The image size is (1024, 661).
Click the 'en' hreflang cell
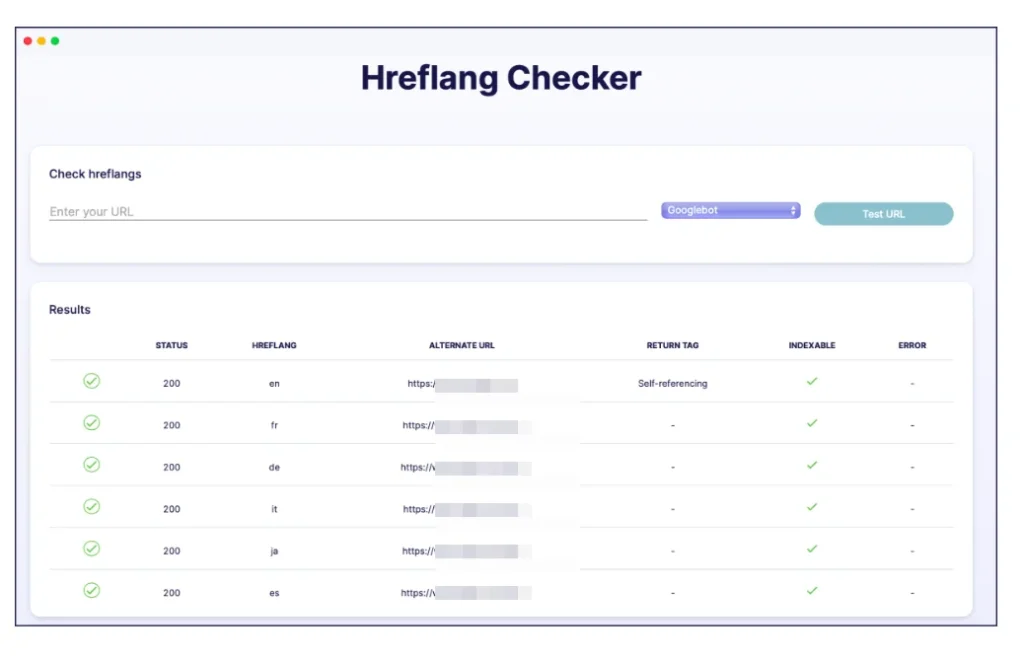[274, 383]
